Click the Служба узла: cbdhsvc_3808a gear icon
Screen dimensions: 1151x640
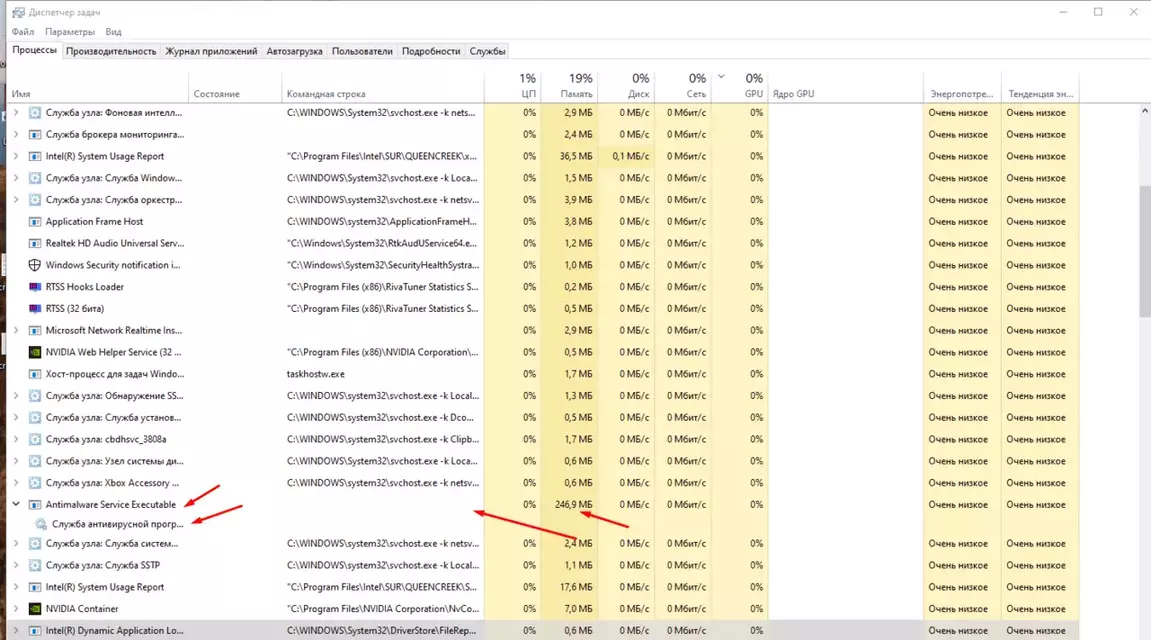click(35, 440)
